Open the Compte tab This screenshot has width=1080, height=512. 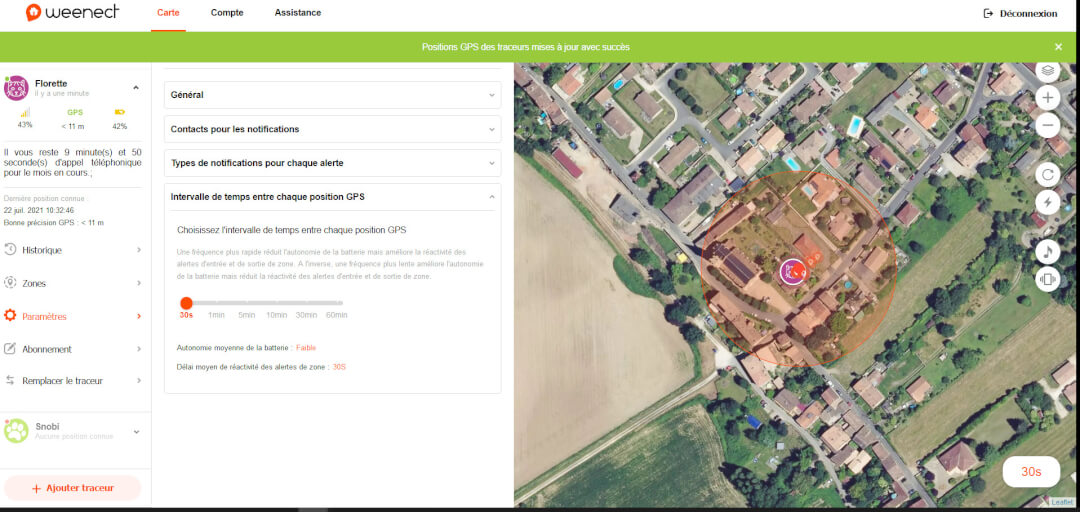coord(227,13)
